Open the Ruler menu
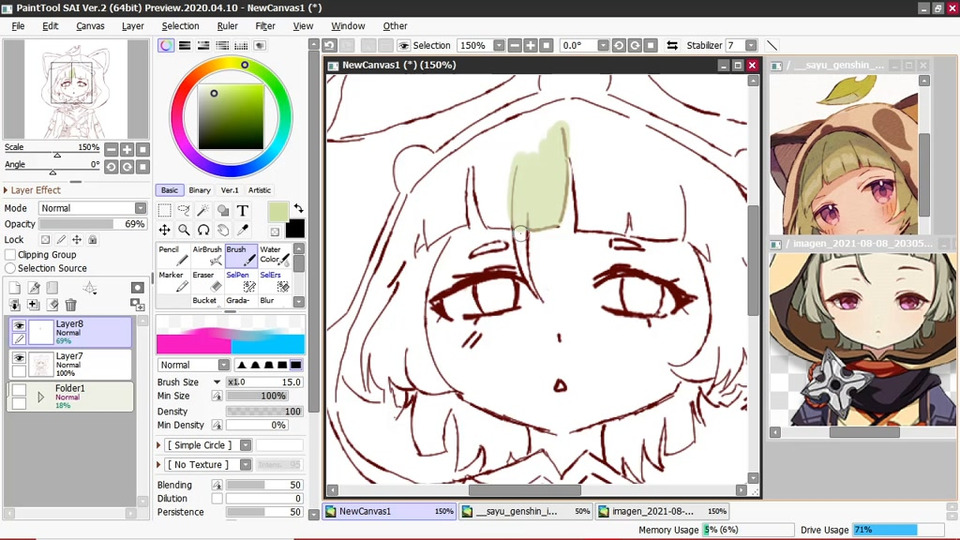Screen dimensions: 960x540 (x=227, y=26)
